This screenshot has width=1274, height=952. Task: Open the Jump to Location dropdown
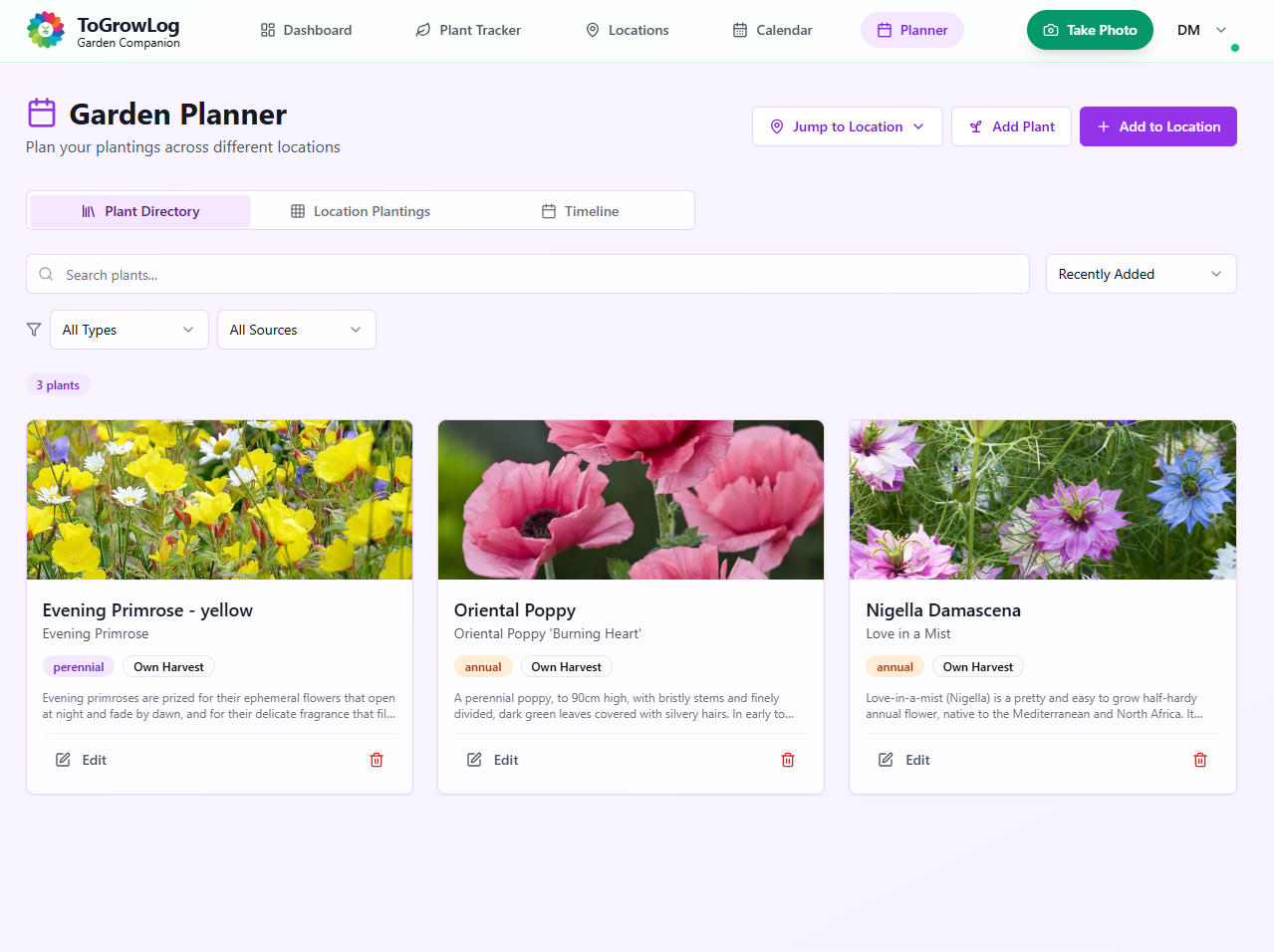(x=847, y=126)
